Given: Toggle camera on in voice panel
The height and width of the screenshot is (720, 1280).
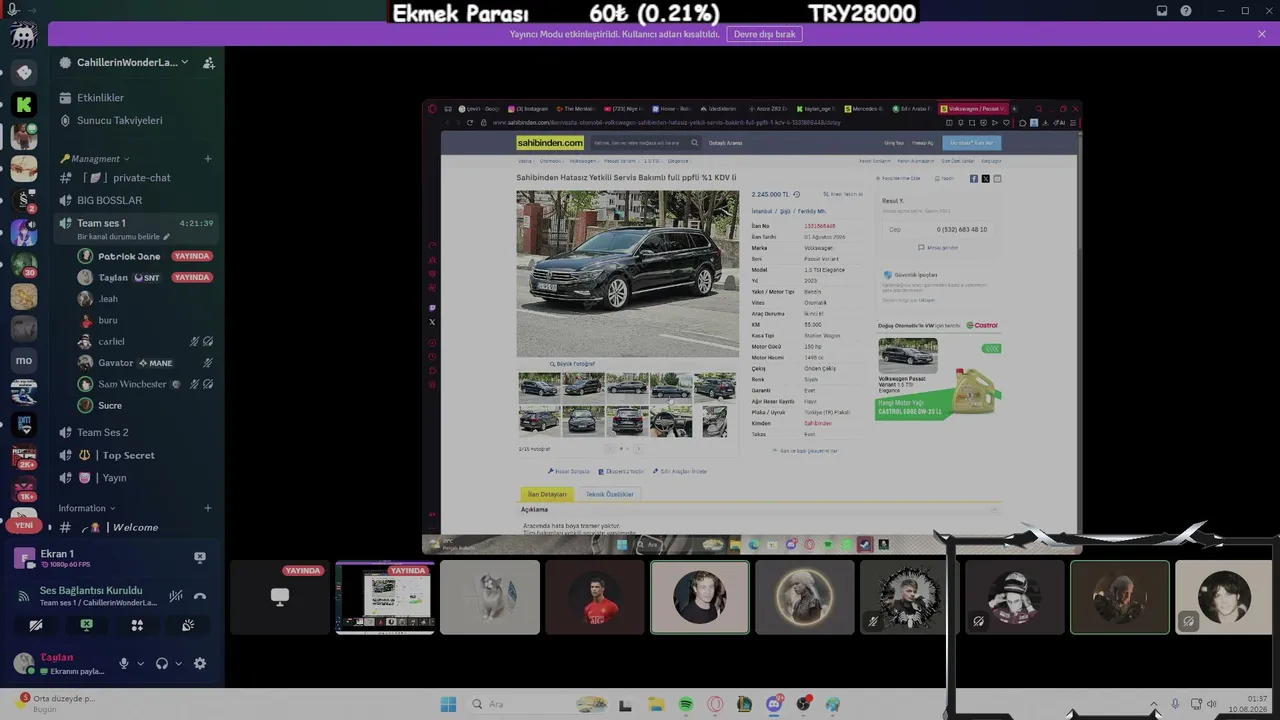Looking at the screenshot, I should (36, 625).
